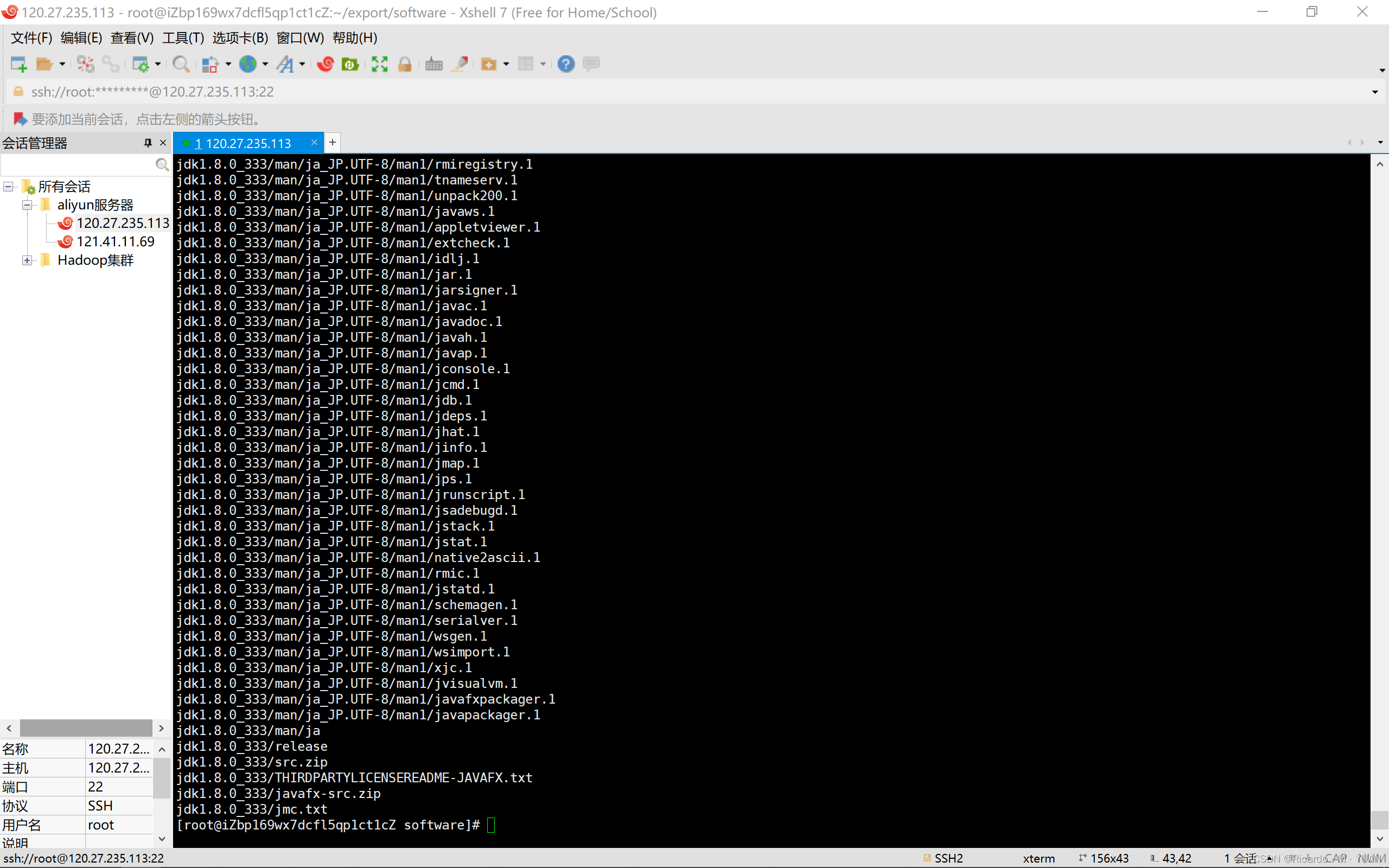Viewport: 1389px width, 868px height.
Task: Add a new tab with plus button
Action: pos(332,142)
